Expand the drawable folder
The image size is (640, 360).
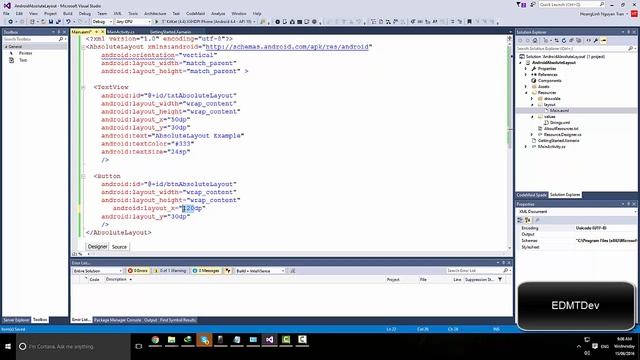coord(532,98)
